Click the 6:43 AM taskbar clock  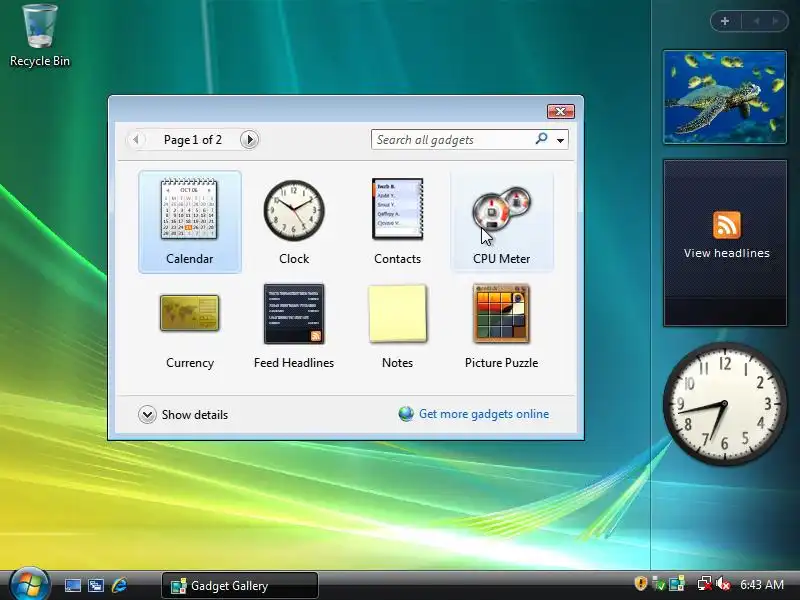click(762, 584)
